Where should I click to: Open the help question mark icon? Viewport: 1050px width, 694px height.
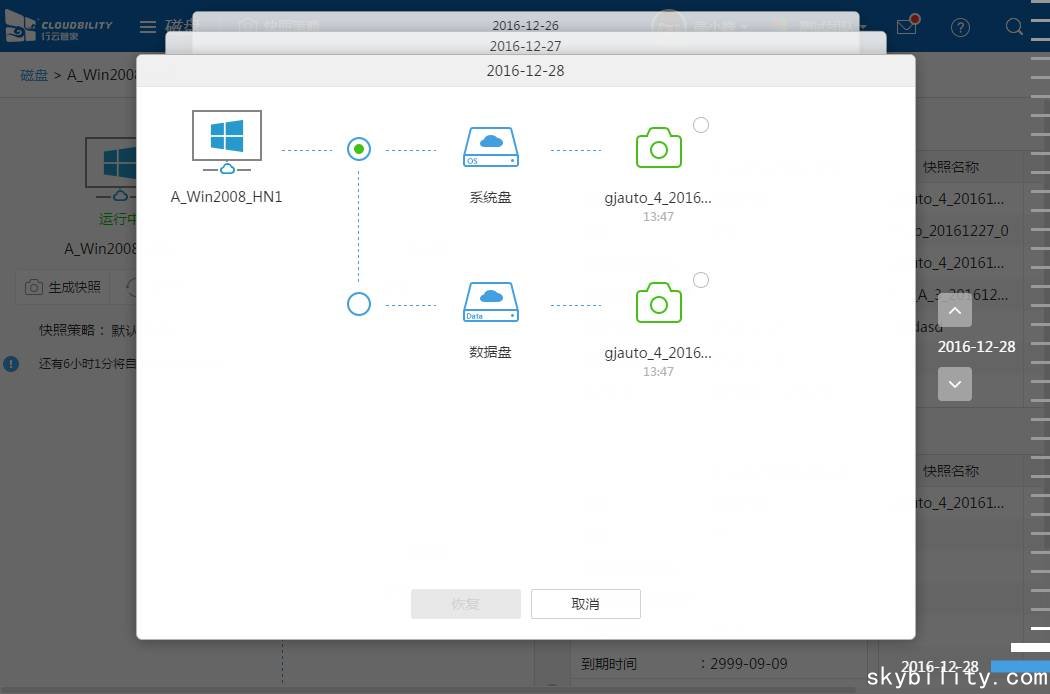pos(960,27)
